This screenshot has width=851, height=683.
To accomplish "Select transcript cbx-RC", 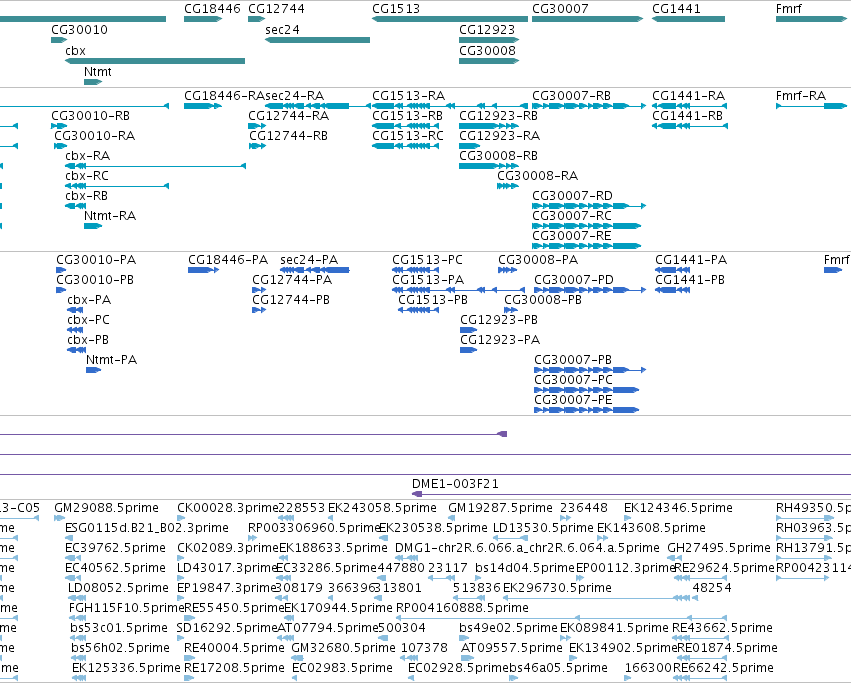I will pyautogui.click(x=87, y=176).
